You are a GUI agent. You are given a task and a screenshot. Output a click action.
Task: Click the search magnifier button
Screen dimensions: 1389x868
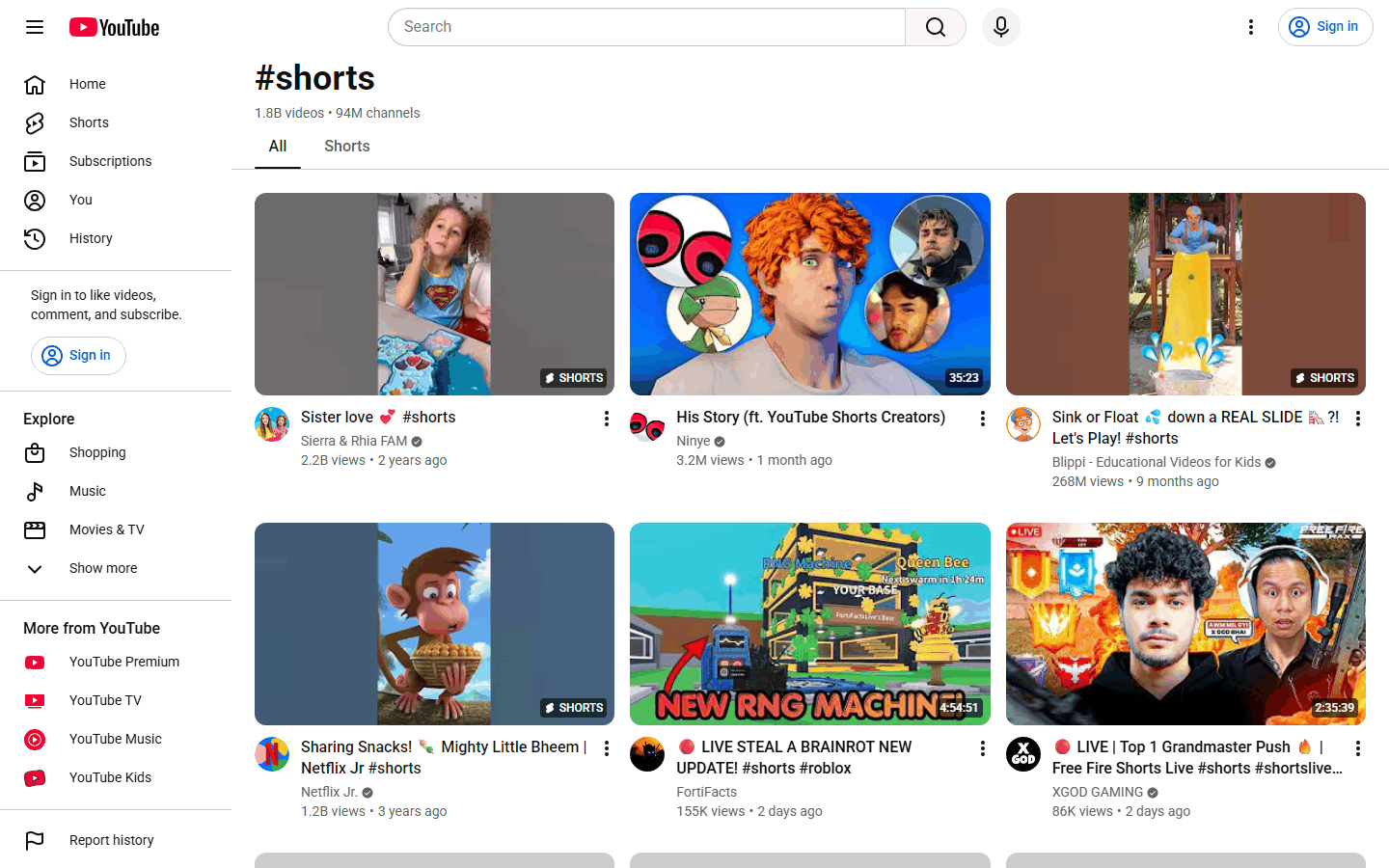(936, 27)
